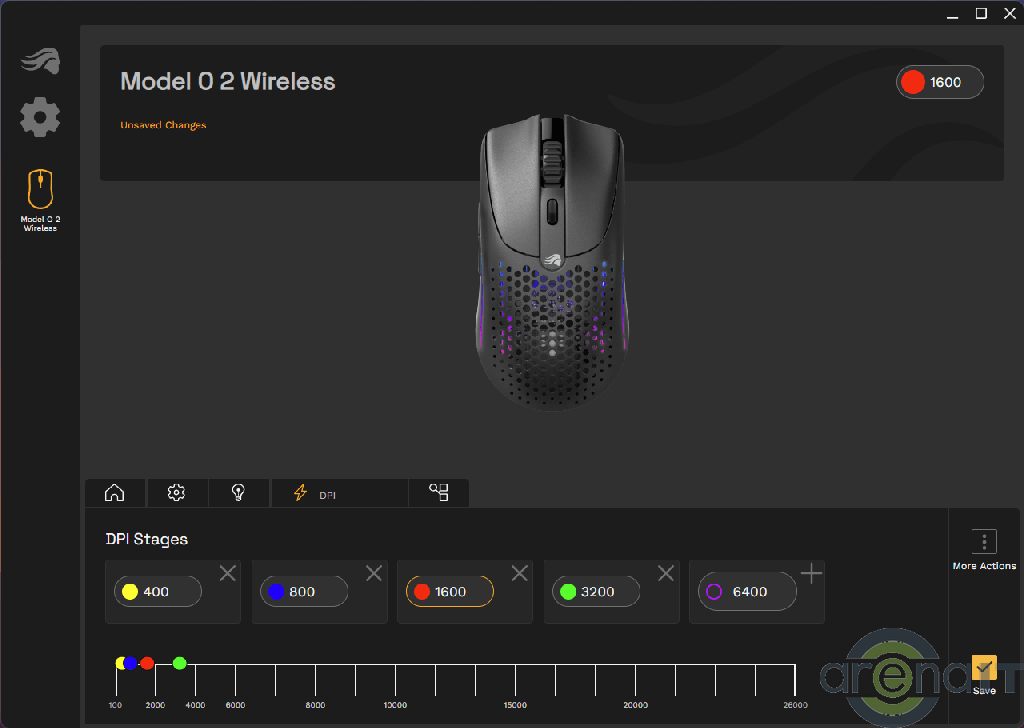This screenshot has height=728, width=1024.
Task: Click the Glorious logo in sidebar
Action: 40,61
